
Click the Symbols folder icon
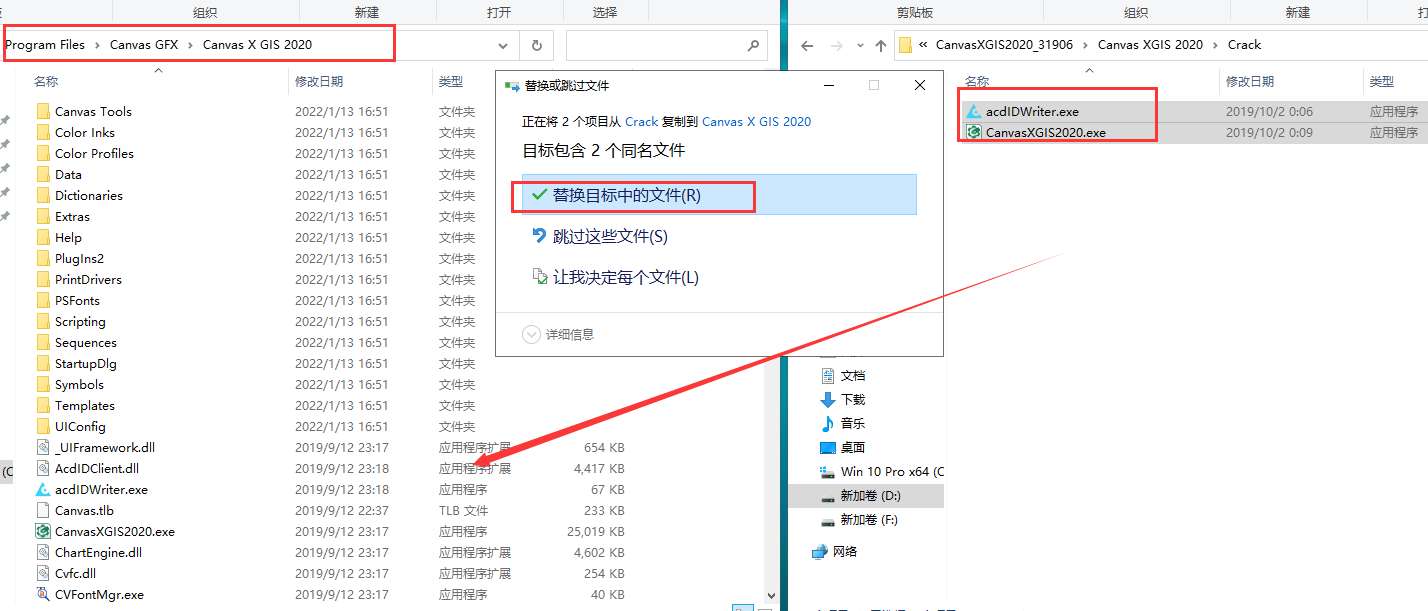[x=43, y=384]
